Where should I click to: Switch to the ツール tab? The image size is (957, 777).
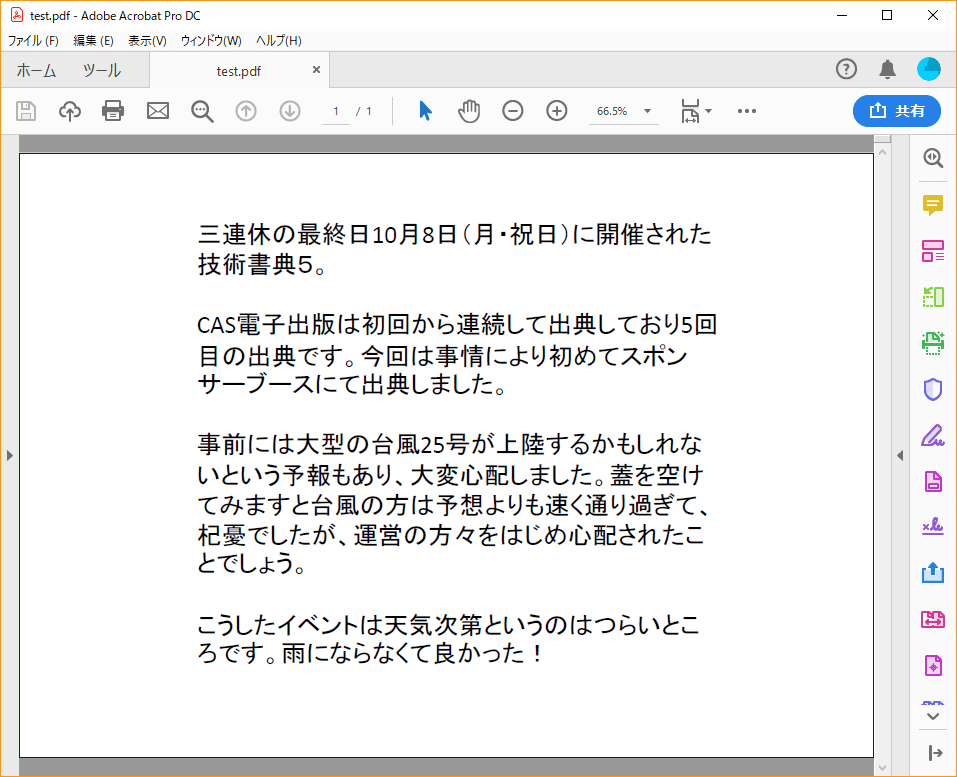click(101, 71)
